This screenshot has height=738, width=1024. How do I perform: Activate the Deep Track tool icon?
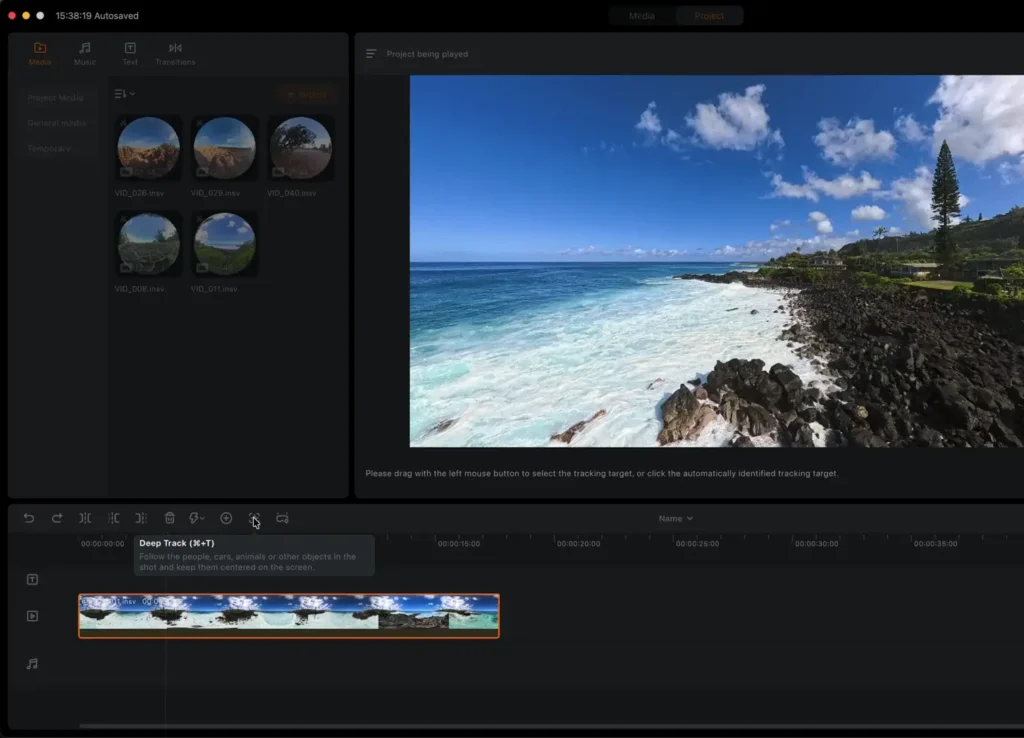coord(254,518)
